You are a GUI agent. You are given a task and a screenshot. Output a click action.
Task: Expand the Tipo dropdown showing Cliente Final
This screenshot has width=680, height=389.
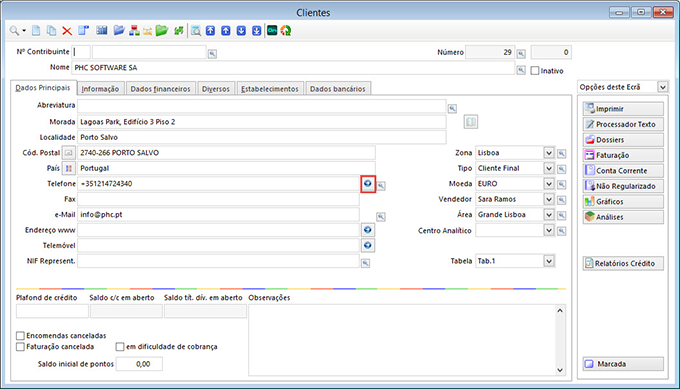[x=549, y=168]
